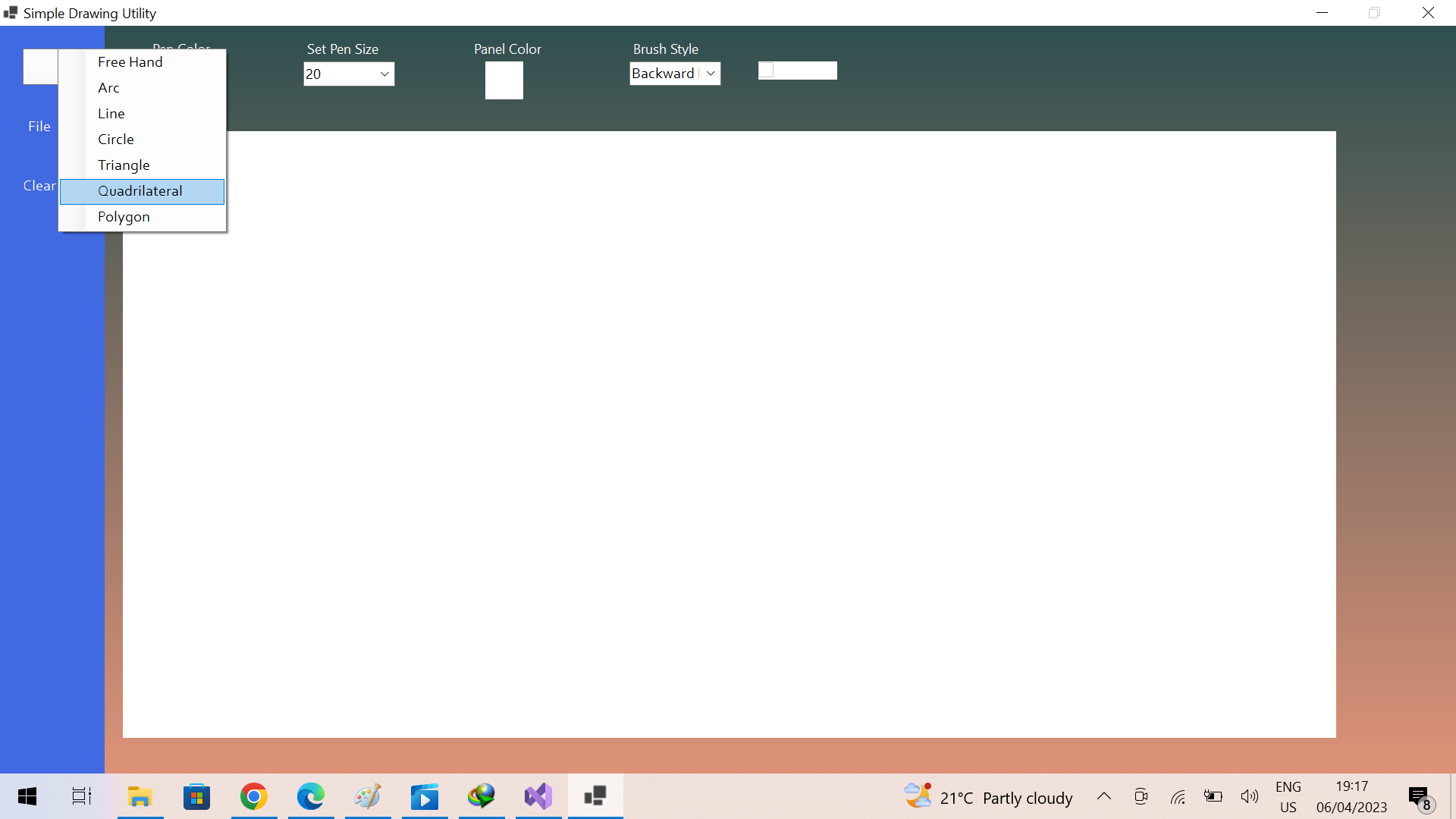1456x819 pixels.
Task: Open the Simple Drawing Utility taskbar icon
Action: pyautogui.click(x=595, y=796)
